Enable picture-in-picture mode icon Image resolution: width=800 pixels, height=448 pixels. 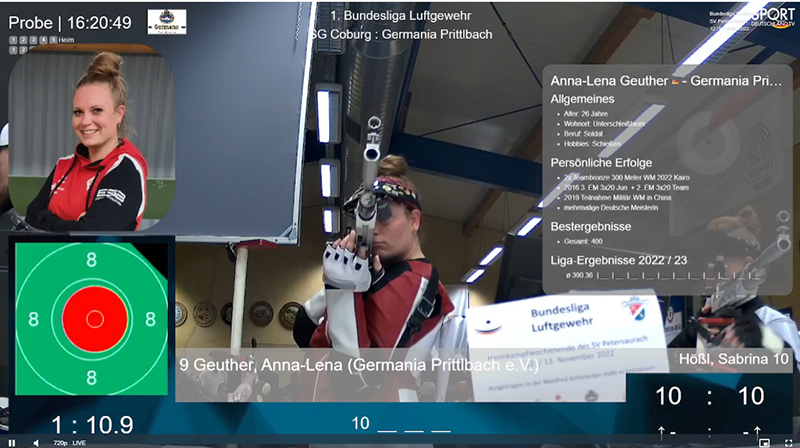coord(764,443)
